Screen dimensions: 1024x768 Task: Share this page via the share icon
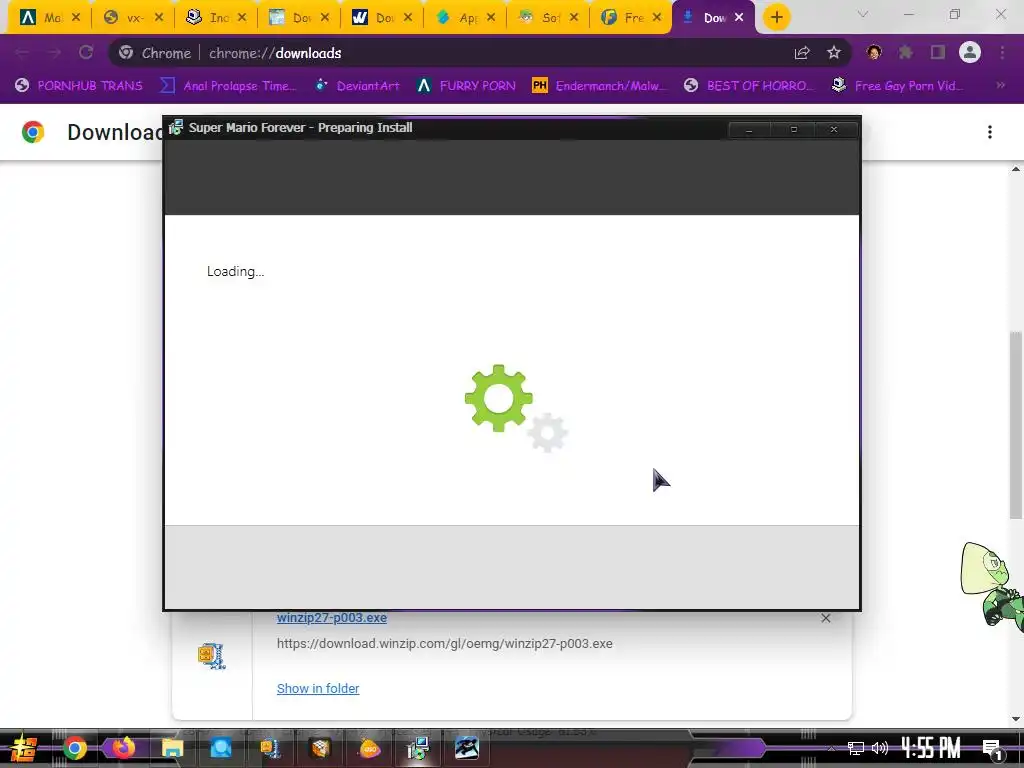(802, 52)
